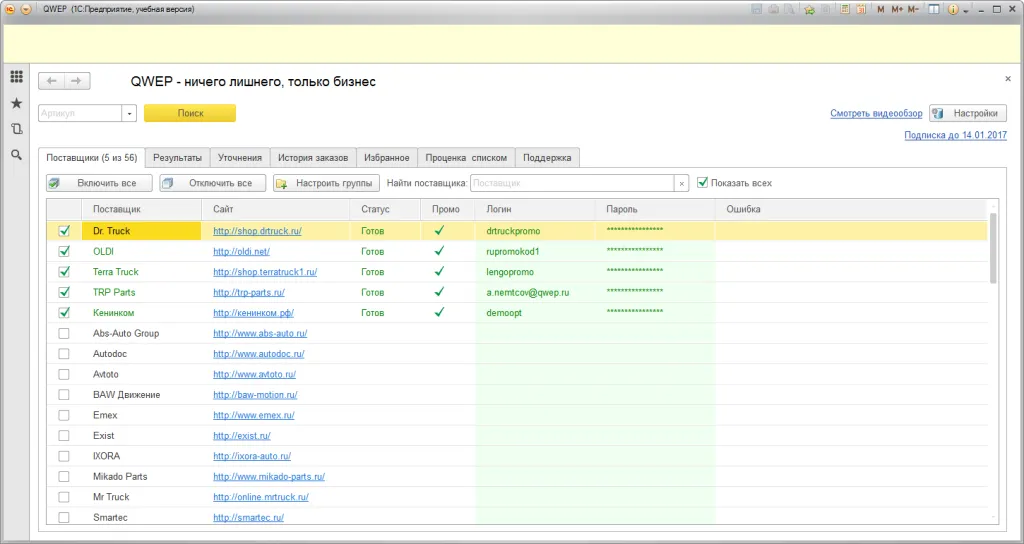Uncheck the Dr. Truck supplier checkbox

click(x=64, y=231)
